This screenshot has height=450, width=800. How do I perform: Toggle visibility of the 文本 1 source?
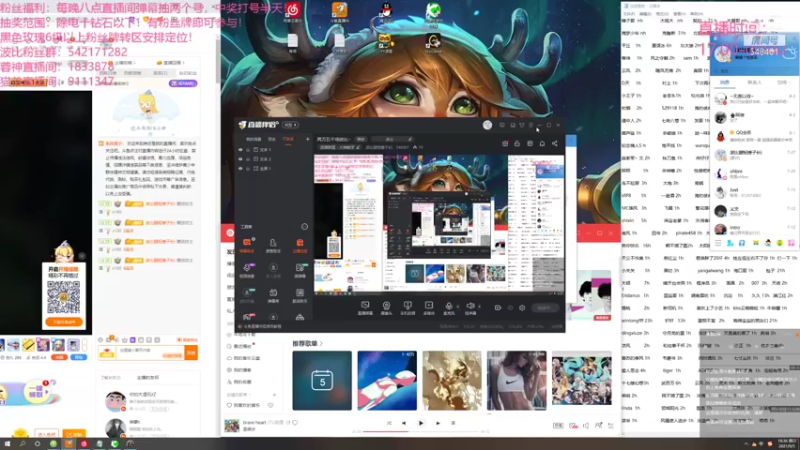pyautogui.click(x=240, y=150)
